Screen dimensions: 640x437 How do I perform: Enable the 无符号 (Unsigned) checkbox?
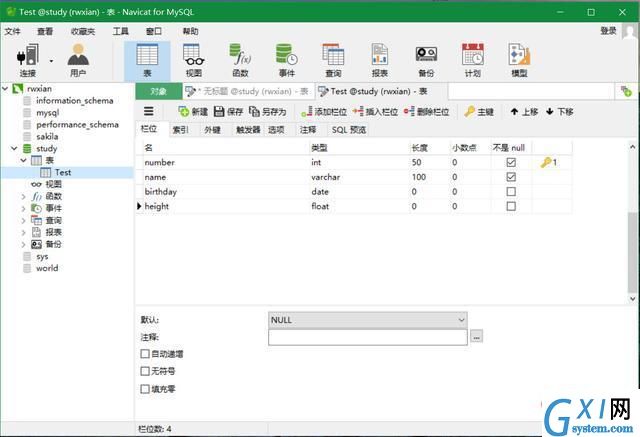pos(145,371)
